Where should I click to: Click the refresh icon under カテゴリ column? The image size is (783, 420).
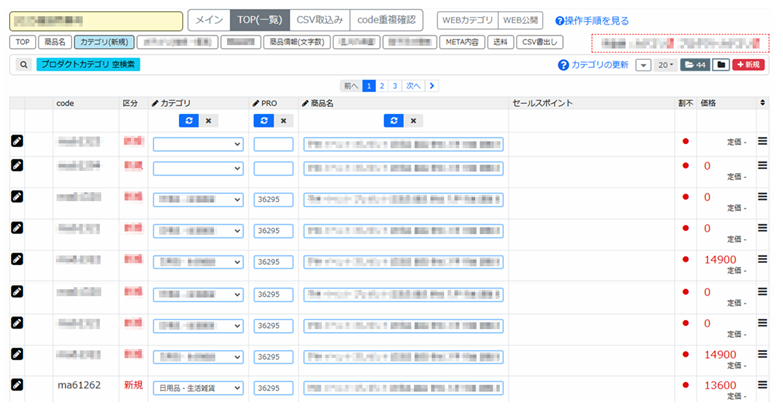point(188,120)
